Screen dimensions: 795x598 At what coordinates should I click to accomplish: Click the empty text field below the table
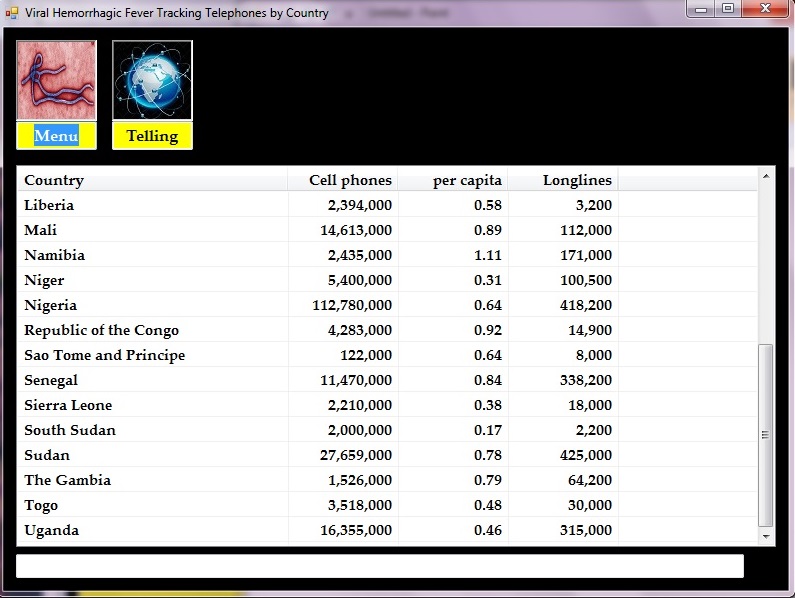point(380,566)
